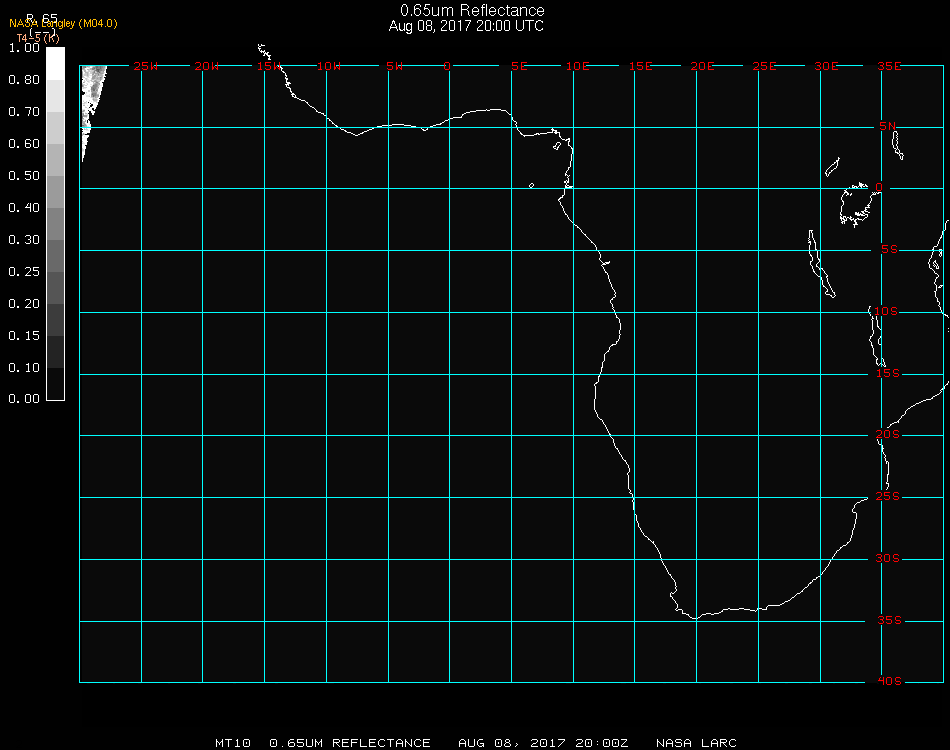Click the '25W' longitude label
This screenshot has width=950, height=750.
pyautogui.click(x=145, y=66)
